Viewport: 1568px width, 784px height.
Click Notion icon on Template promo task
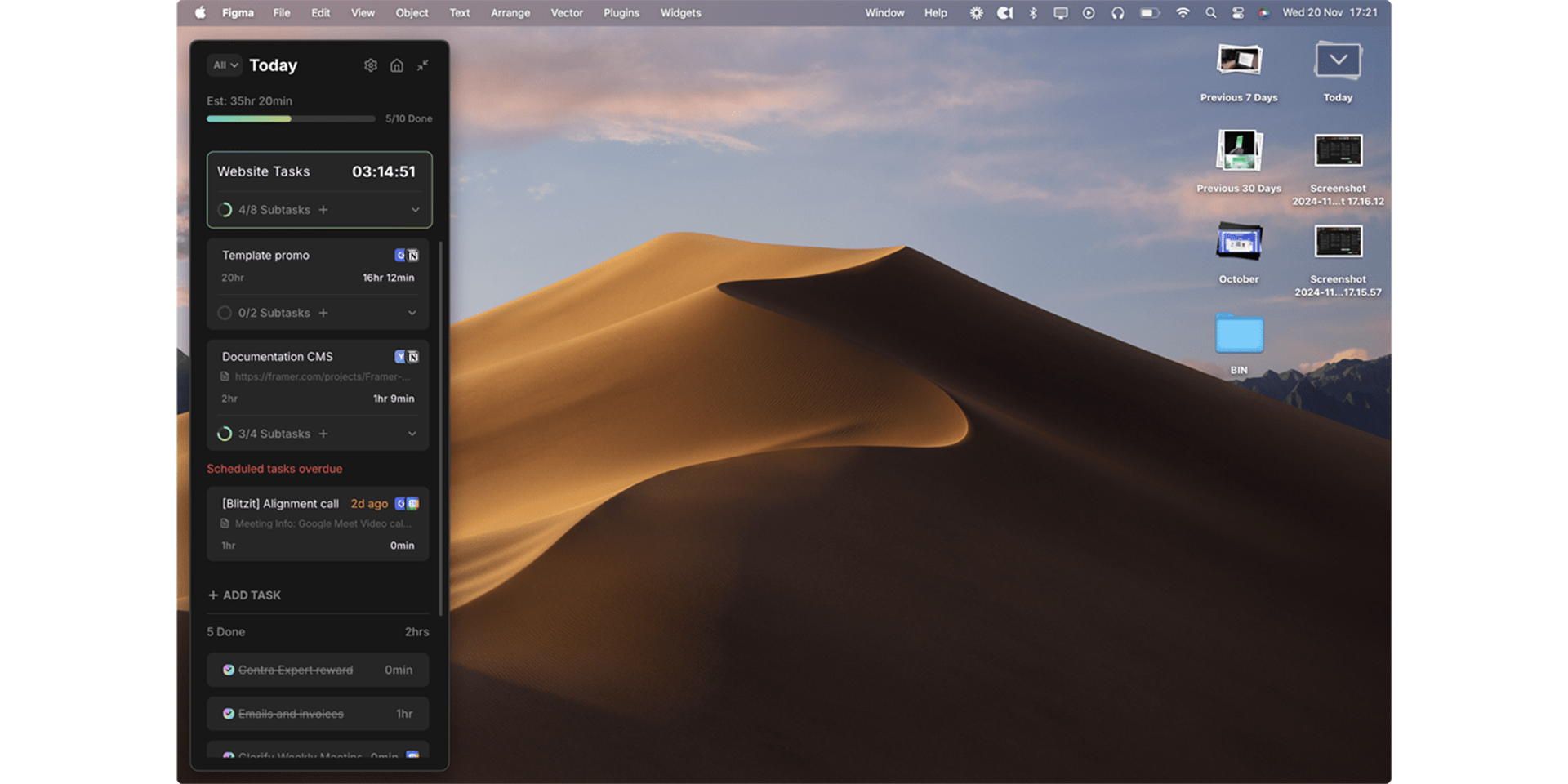click(413, 256)
